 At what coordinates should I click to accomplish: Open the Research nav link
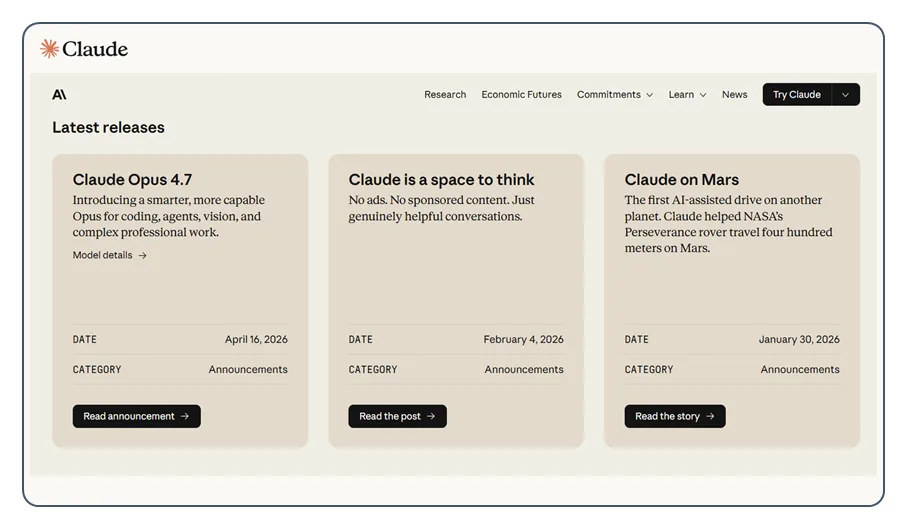[445, 94]
